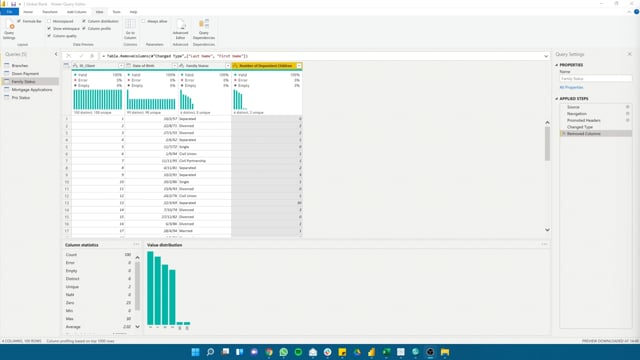
Task: Toggle Show whitespace checkbox
Action: tap(49, 29)
